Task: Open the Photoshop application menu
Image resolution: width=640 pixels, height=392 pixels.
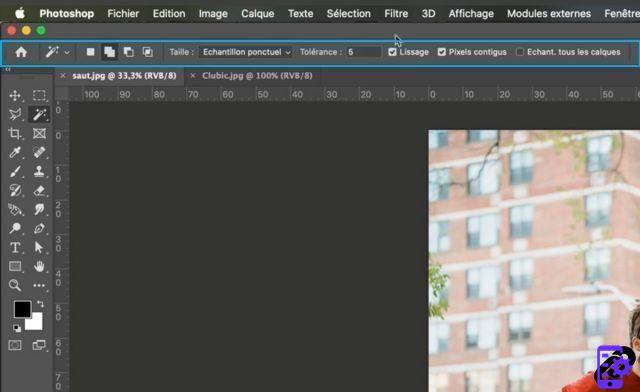Action: click(67, 13)
